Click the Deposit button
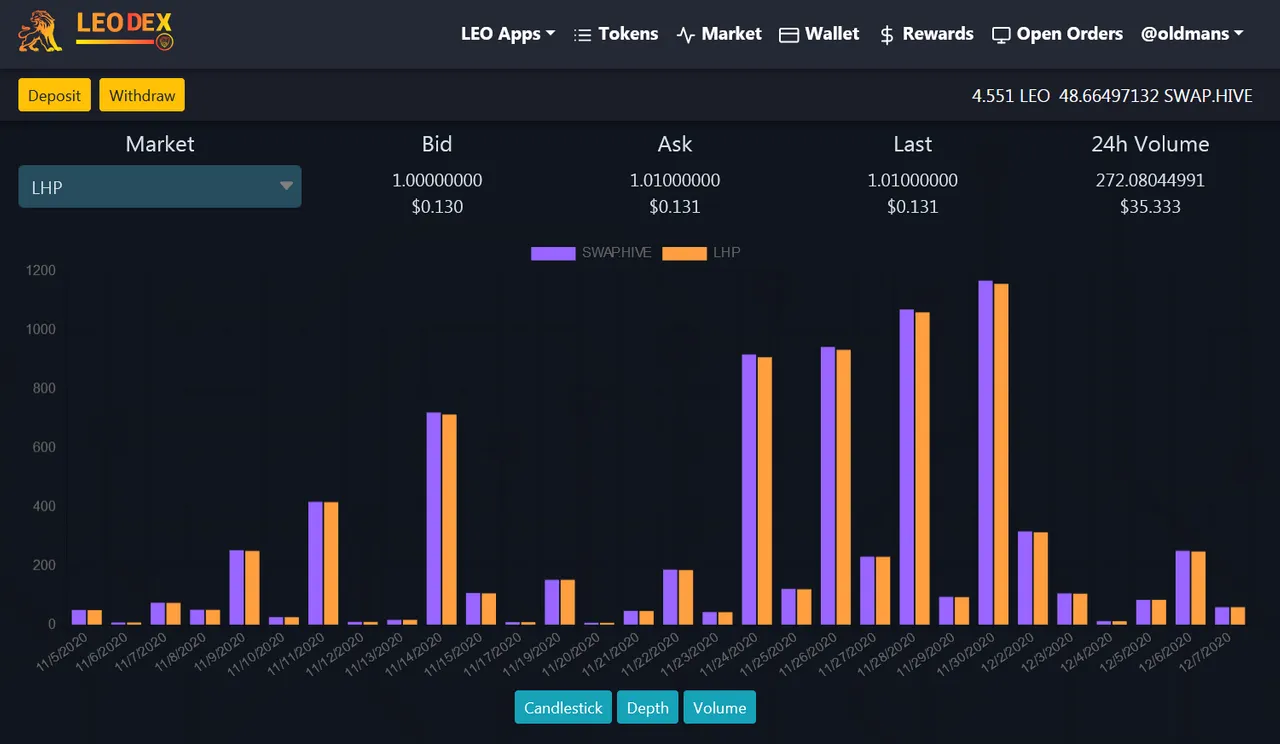The width and height of the screenshot is (1280, 744). (54, 96)
